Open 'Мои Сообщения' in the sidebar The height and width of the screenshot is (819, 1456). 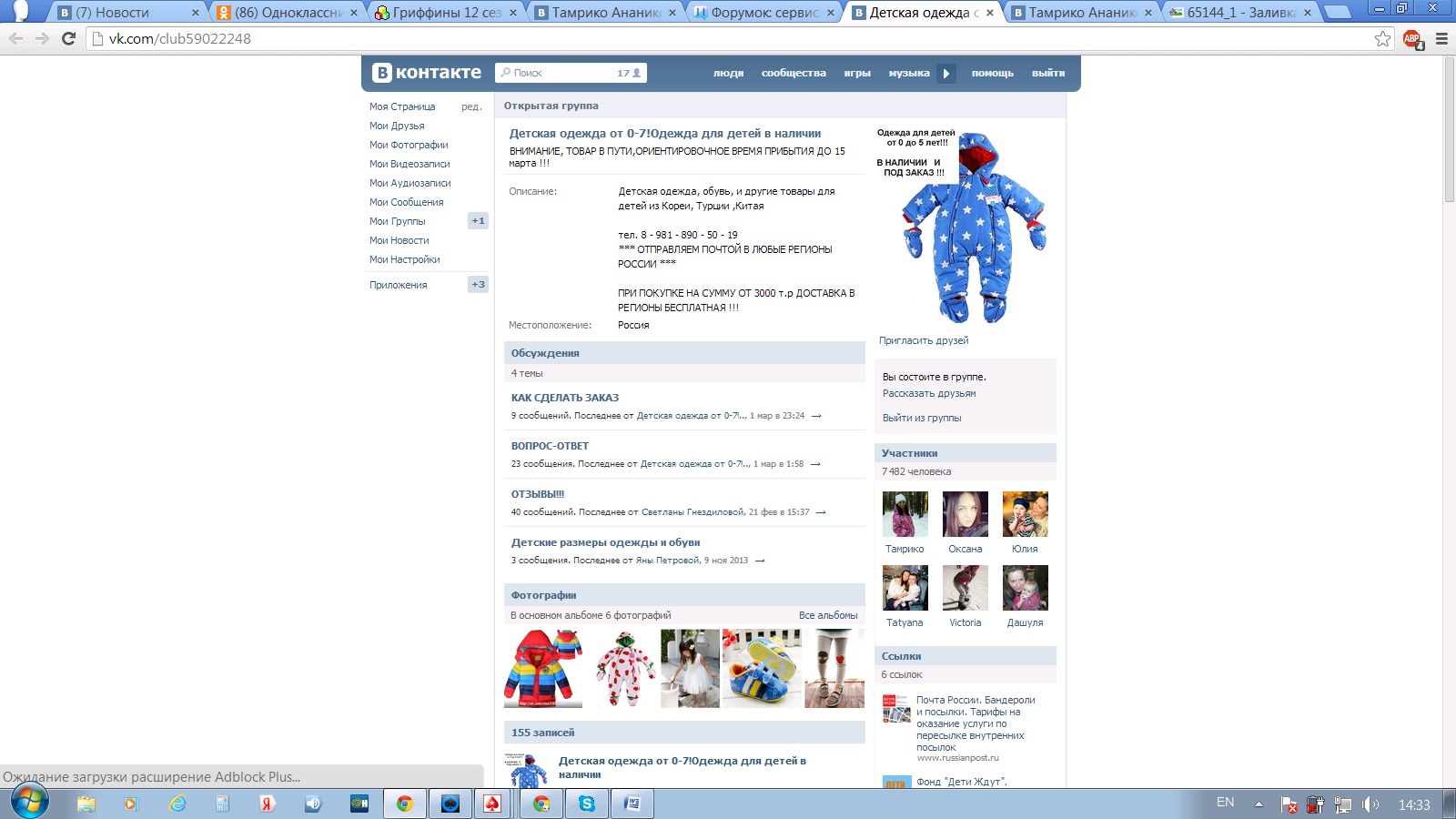point(407,202)
